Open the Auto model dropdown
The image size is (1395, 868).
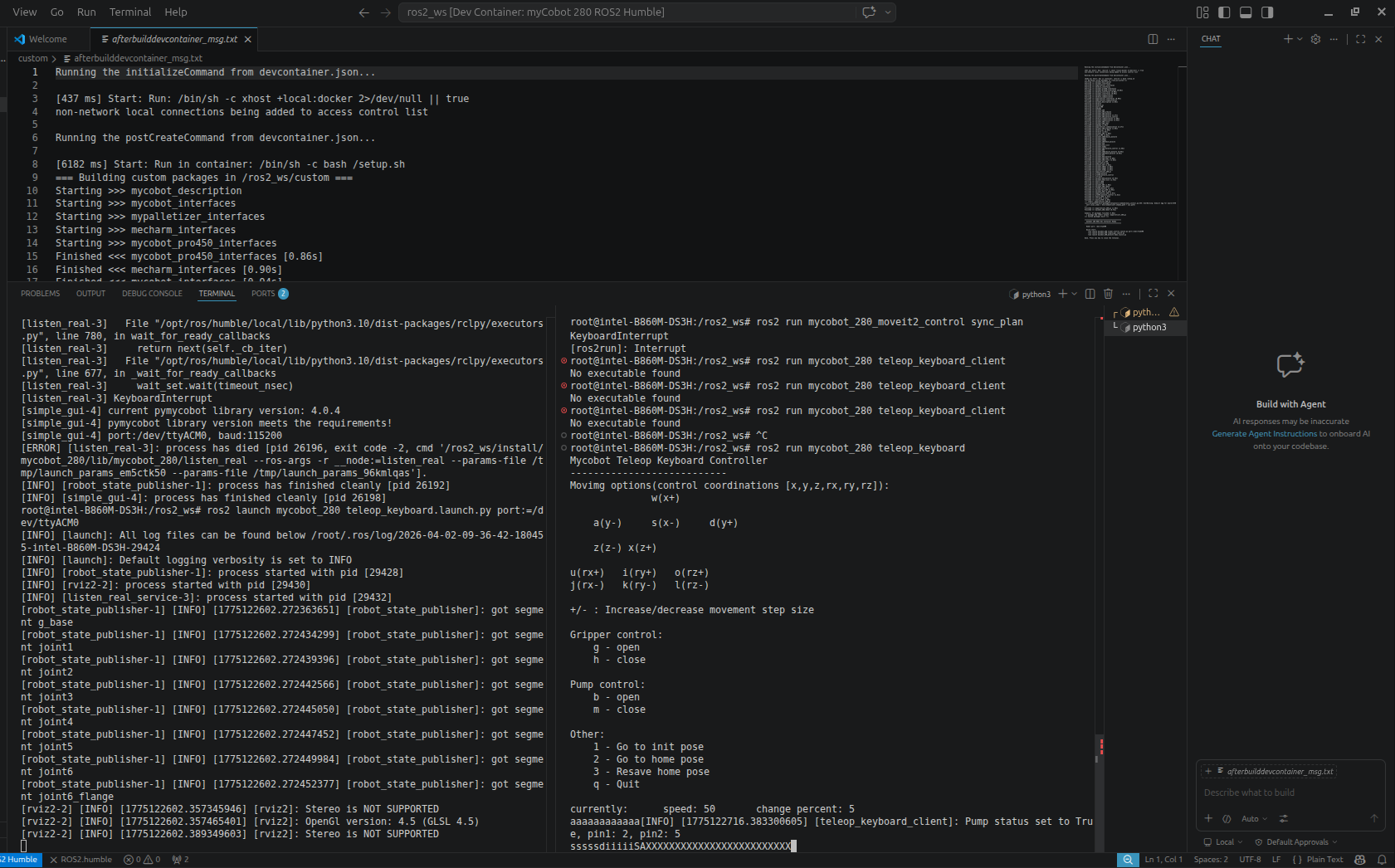pos(1254,819)
